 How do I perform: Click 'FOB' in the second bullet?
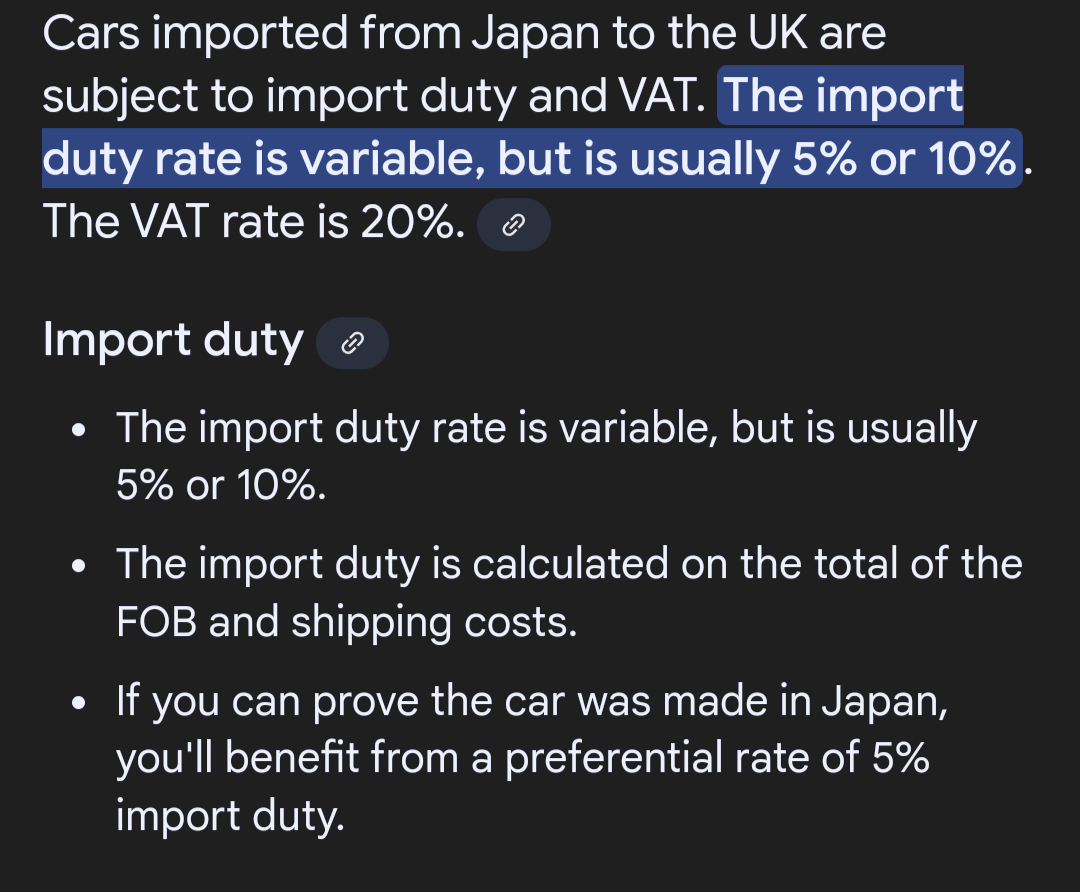coord(156,622)
